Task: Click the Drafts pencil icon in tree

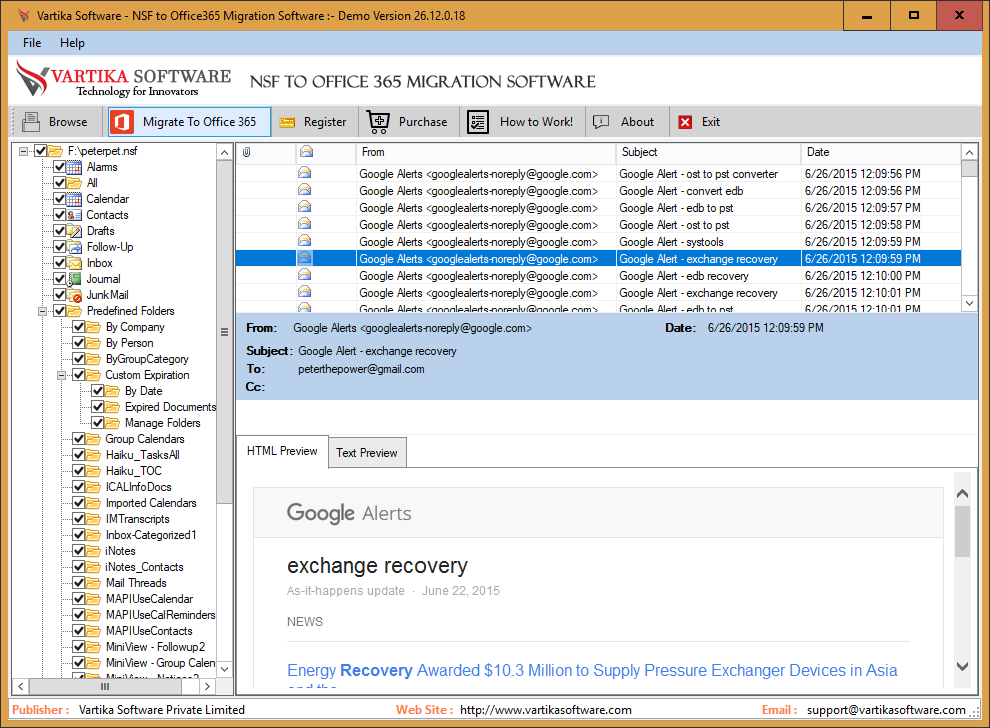Action: point(75,231)
